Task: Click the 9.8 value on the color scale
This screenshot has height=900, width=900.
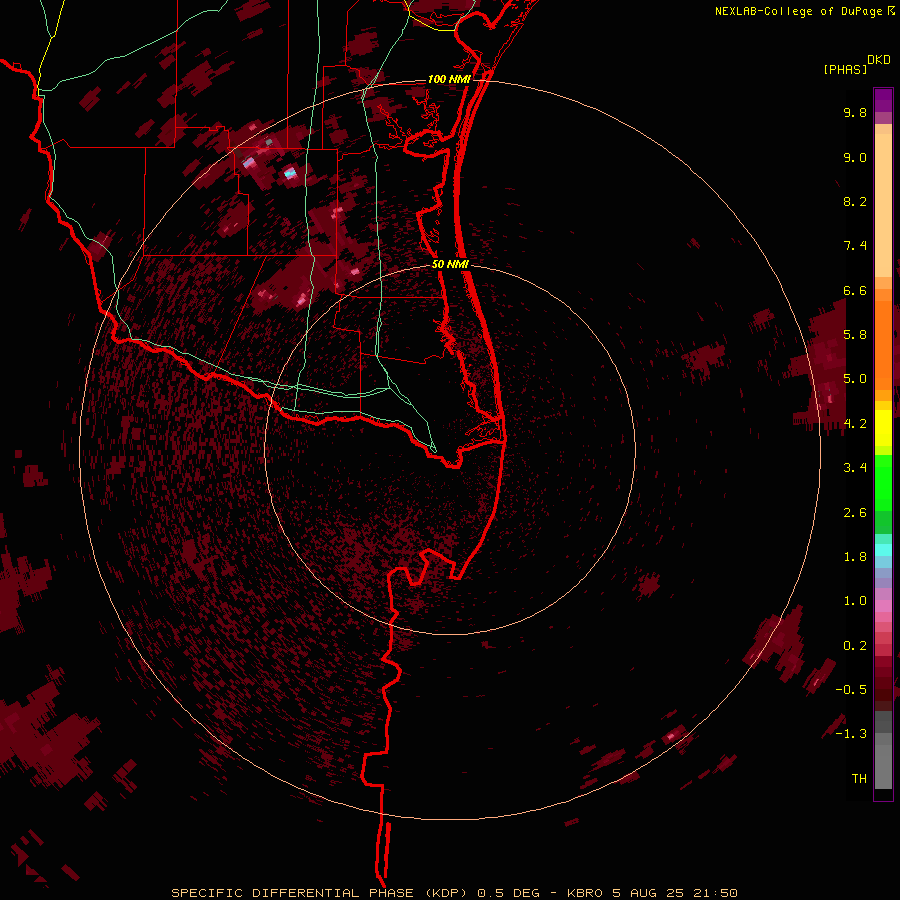Action: pyautogui.click(x=855, y=112)
